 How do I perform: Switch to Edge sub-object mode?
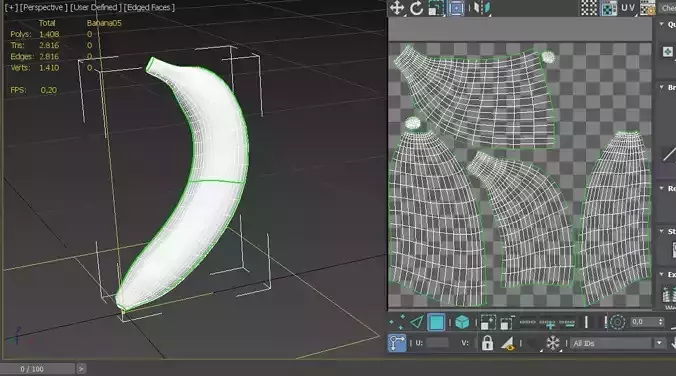(416, 322)
